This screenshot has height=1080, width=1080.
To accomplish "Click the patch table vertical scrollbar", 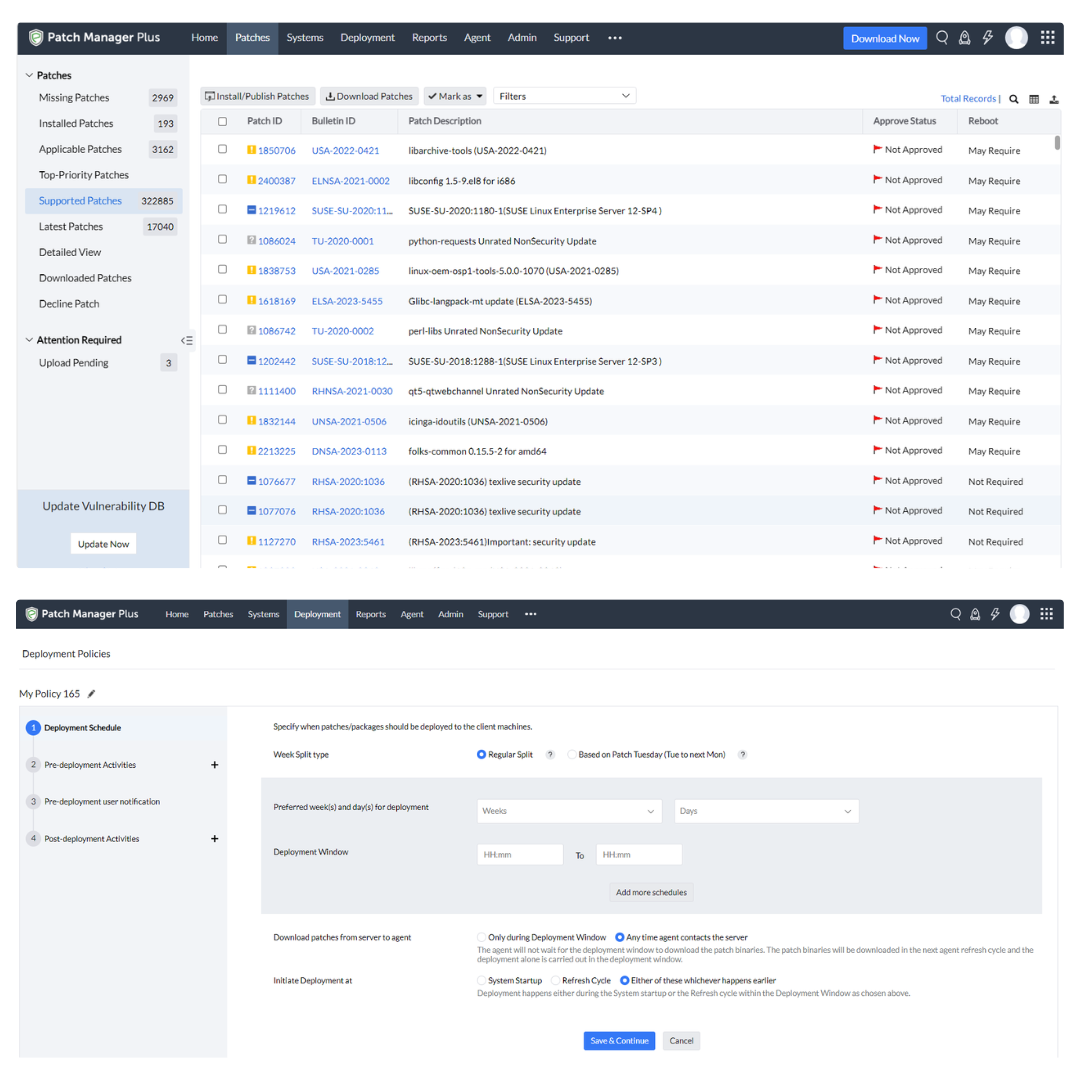I will tap(1057, 143).
